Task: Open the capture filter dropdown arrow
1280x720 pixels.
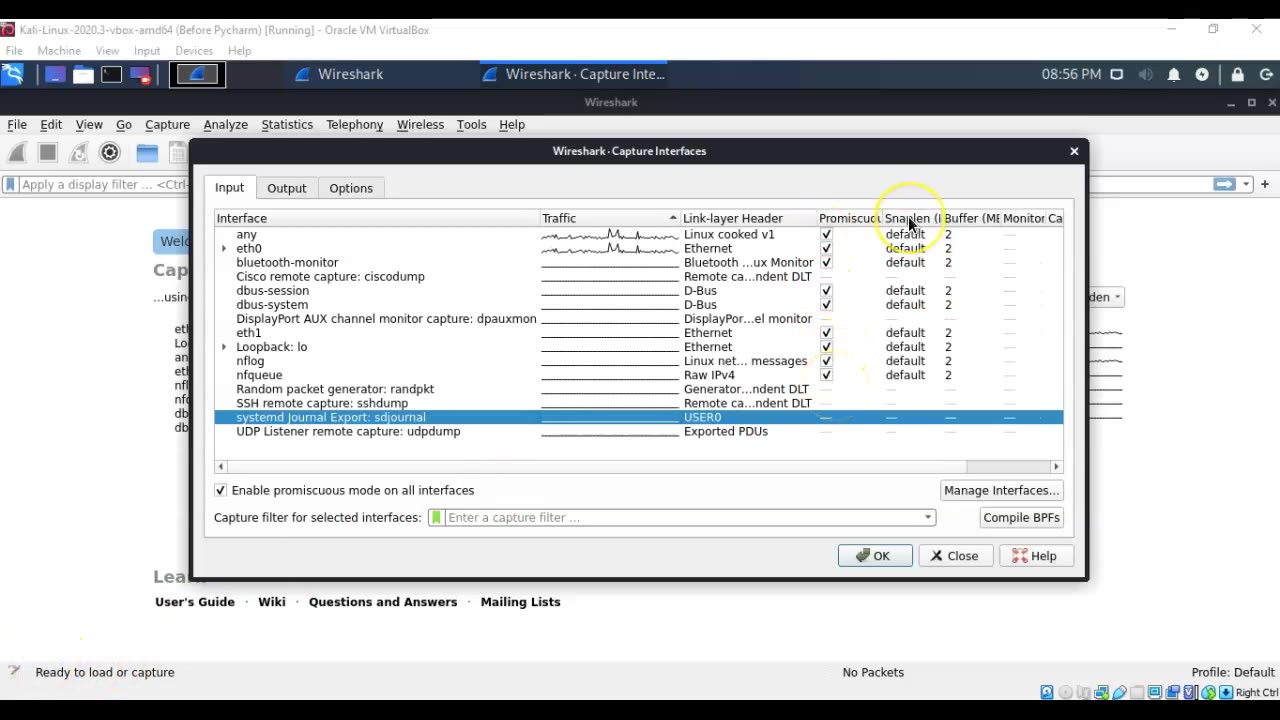Action: [928, 518]
